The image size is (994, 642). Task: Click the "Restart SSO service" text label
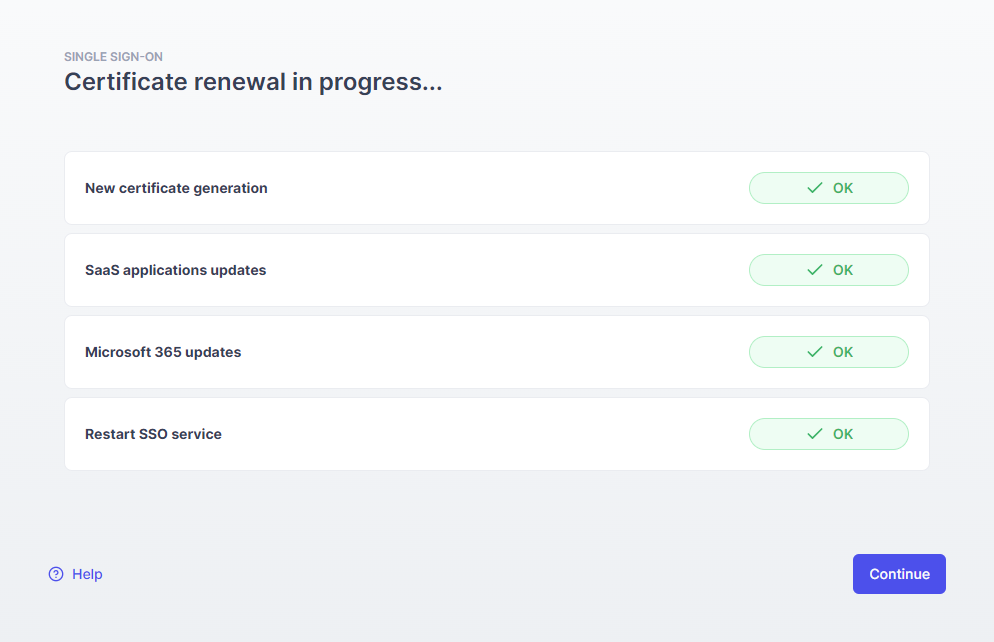tap(153, 434)
